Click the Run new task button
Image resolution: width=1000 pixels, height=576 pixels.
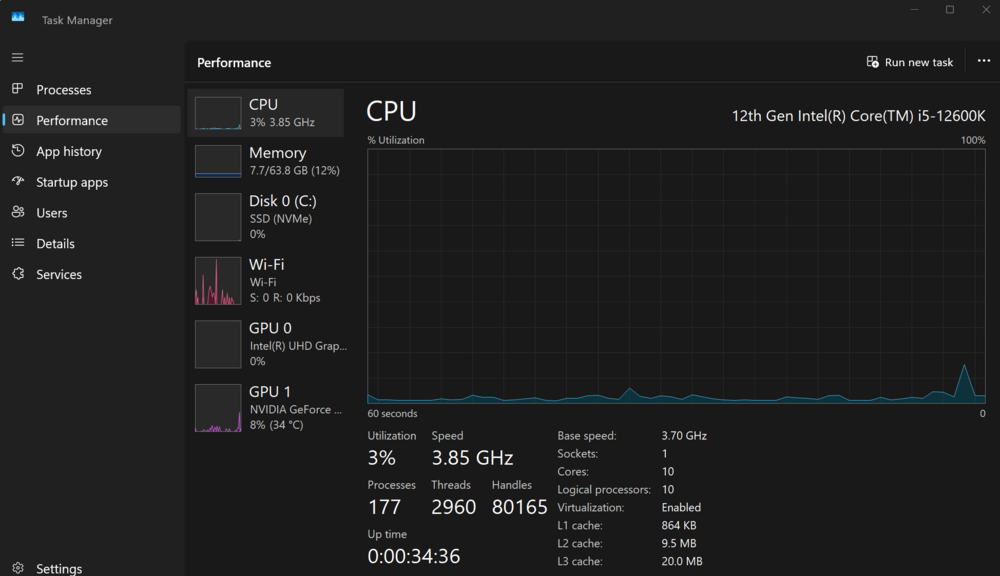910,62
